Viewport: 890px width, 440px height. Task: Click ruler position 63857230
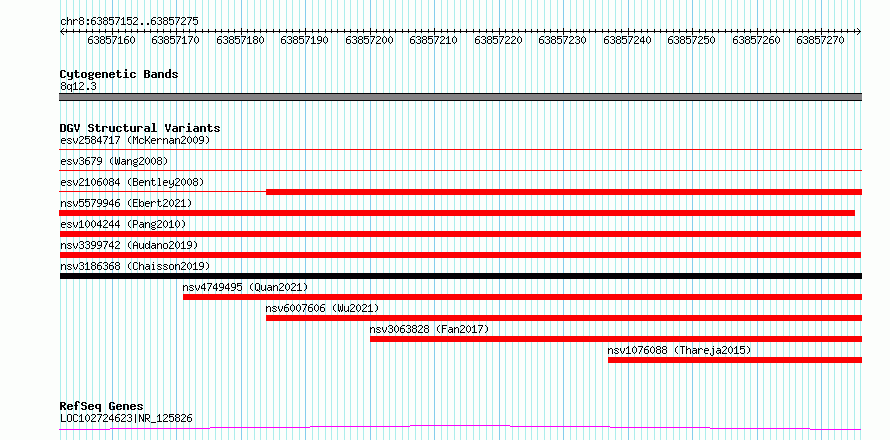tap(562, 41)
